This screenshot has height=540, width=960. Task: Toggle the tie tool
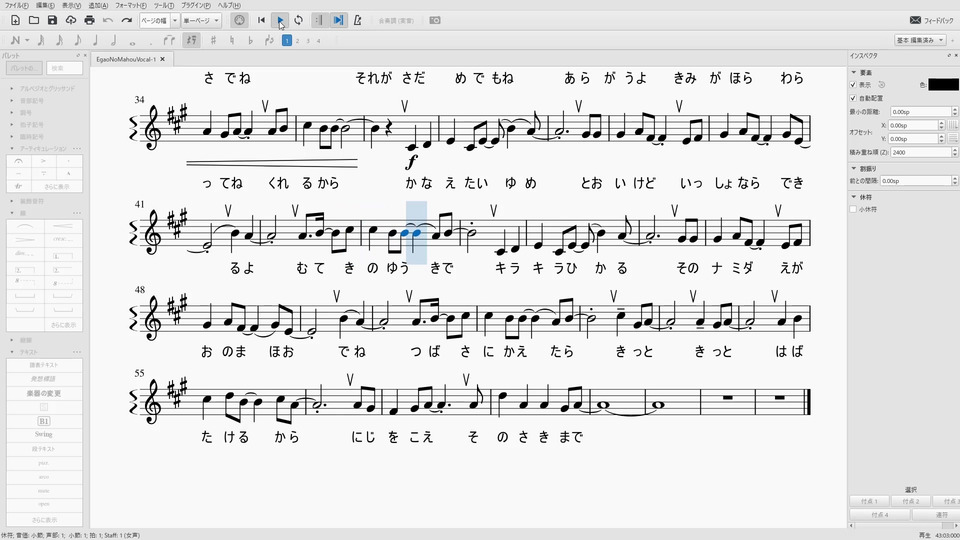pyautogui.click(x=169, y=40)
